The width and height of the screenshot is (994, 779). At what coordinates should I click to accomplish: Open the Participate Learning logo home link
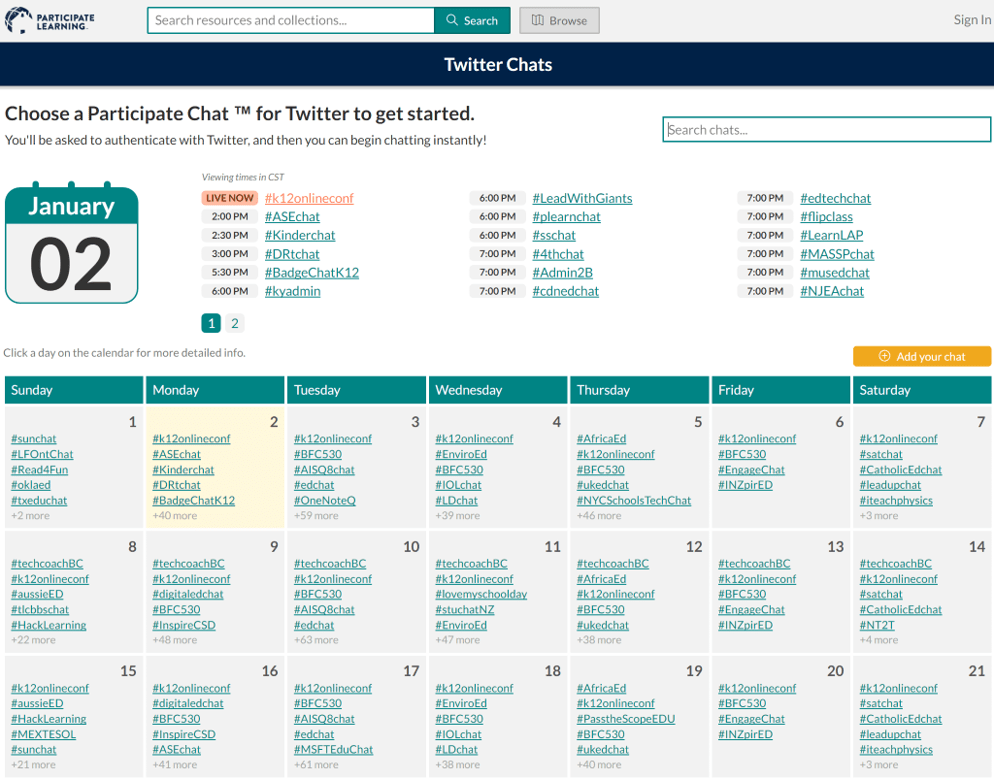pos(49,20)
